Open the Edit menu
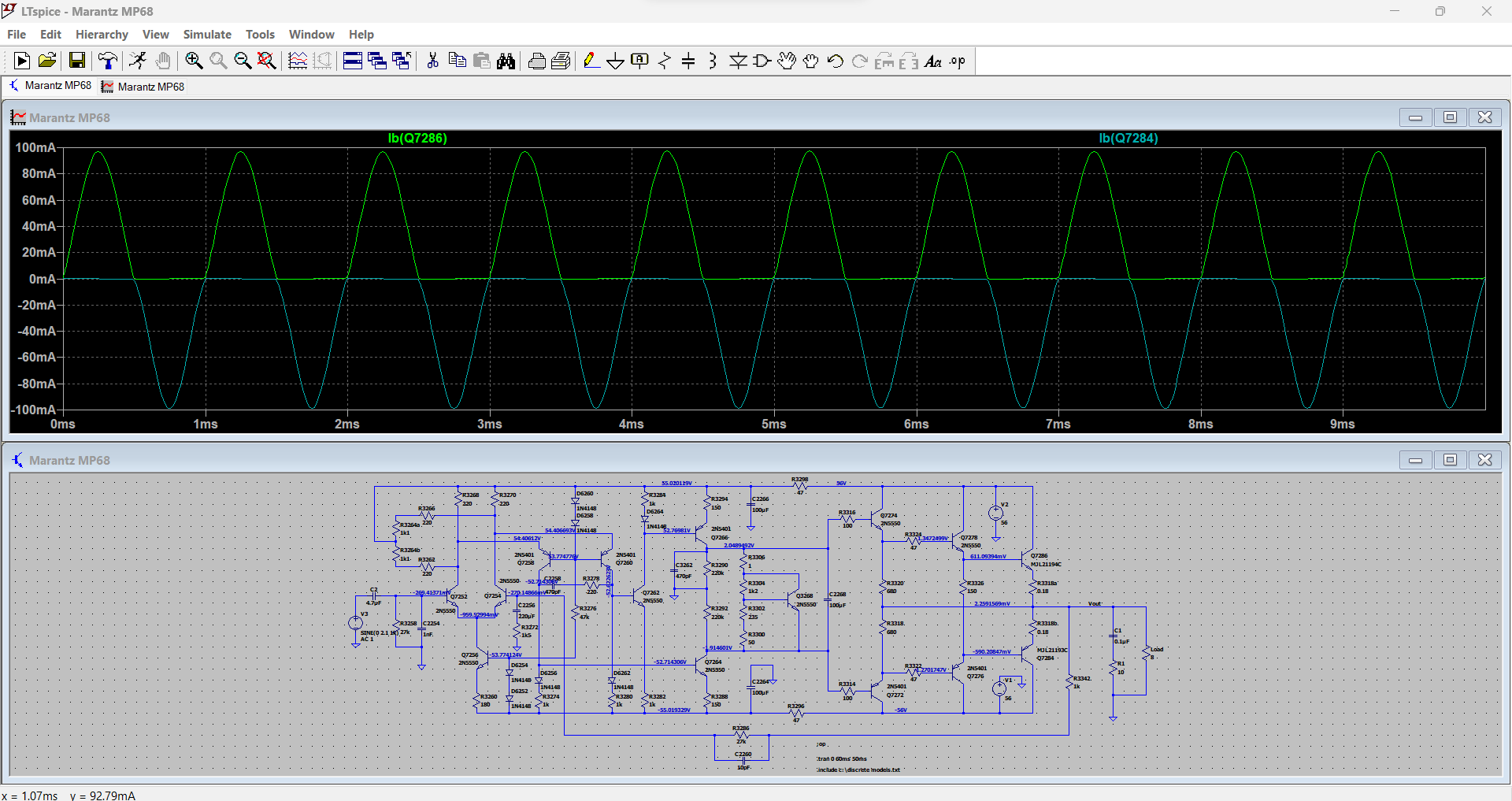The width and height of the screenshot is (1512, 801). pos(50,35)
